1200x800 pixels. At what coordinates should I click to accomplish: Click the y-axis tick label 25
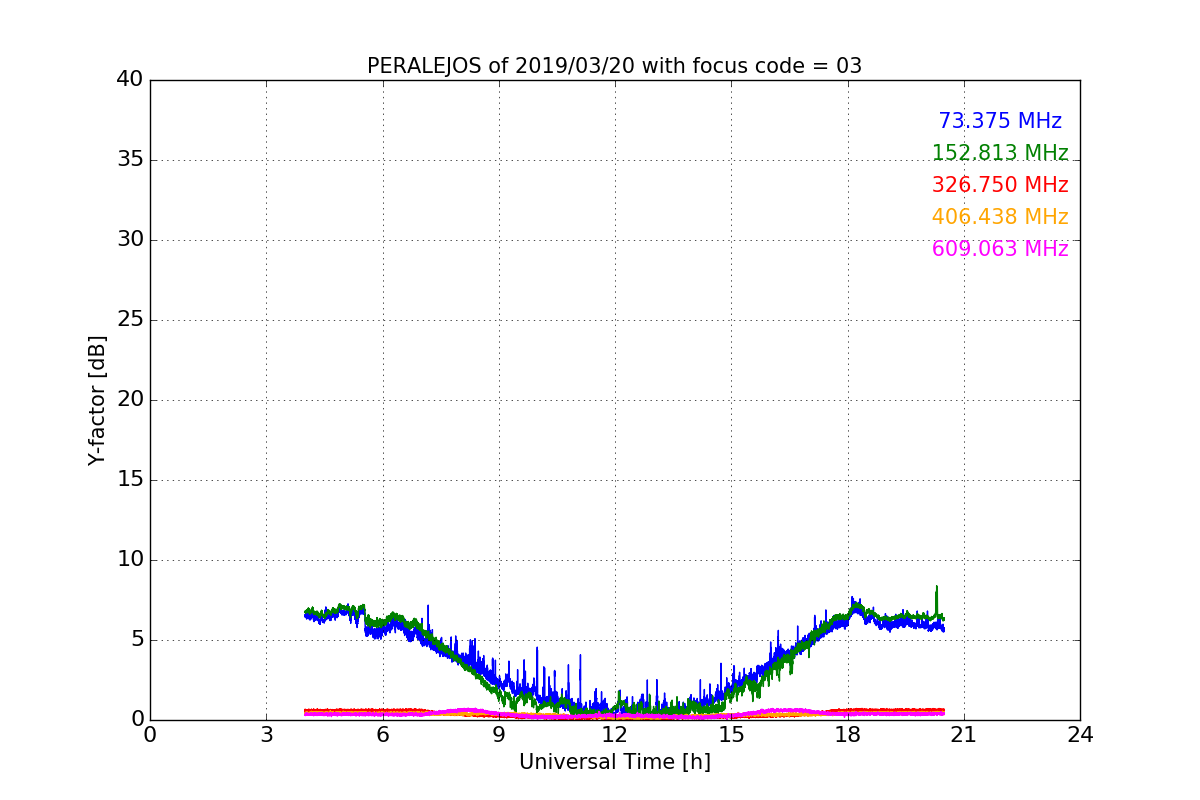tap(130, 320)
